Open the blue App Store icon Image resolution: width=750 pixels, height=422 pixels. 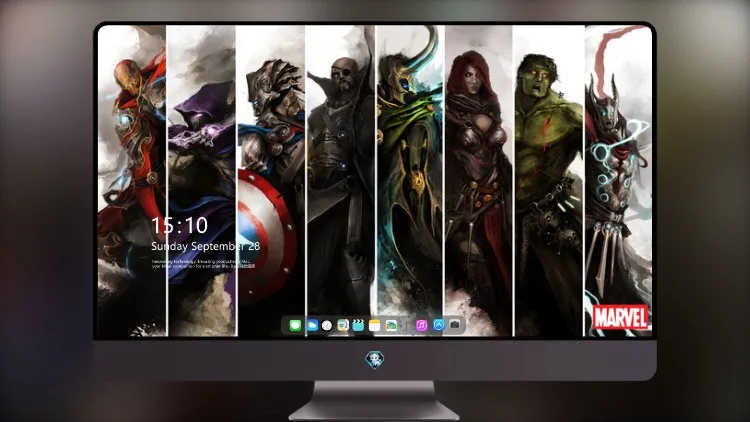tap(439, 325)
